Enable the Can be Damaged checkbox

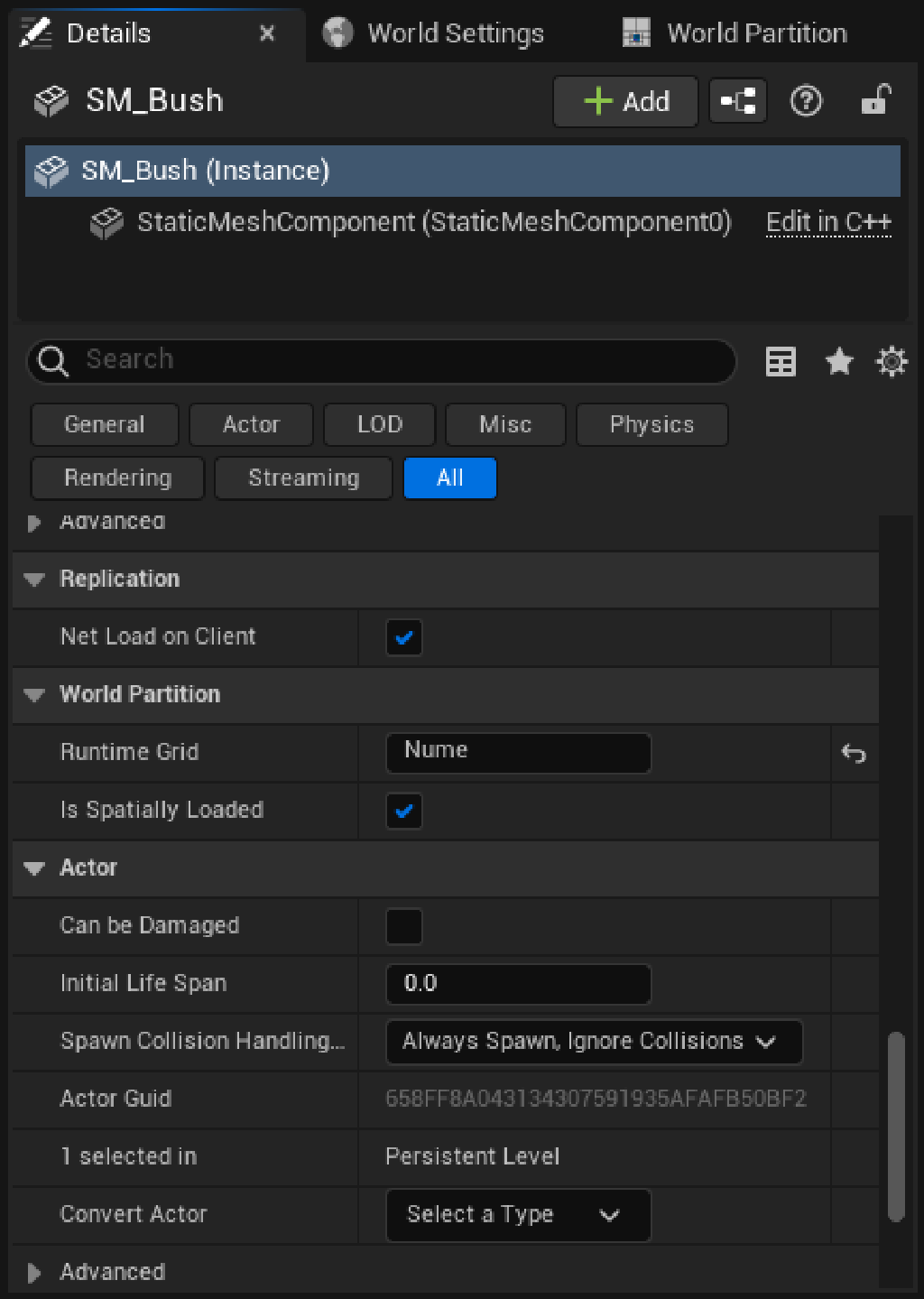pyautogui.click(x=403, y=926)
